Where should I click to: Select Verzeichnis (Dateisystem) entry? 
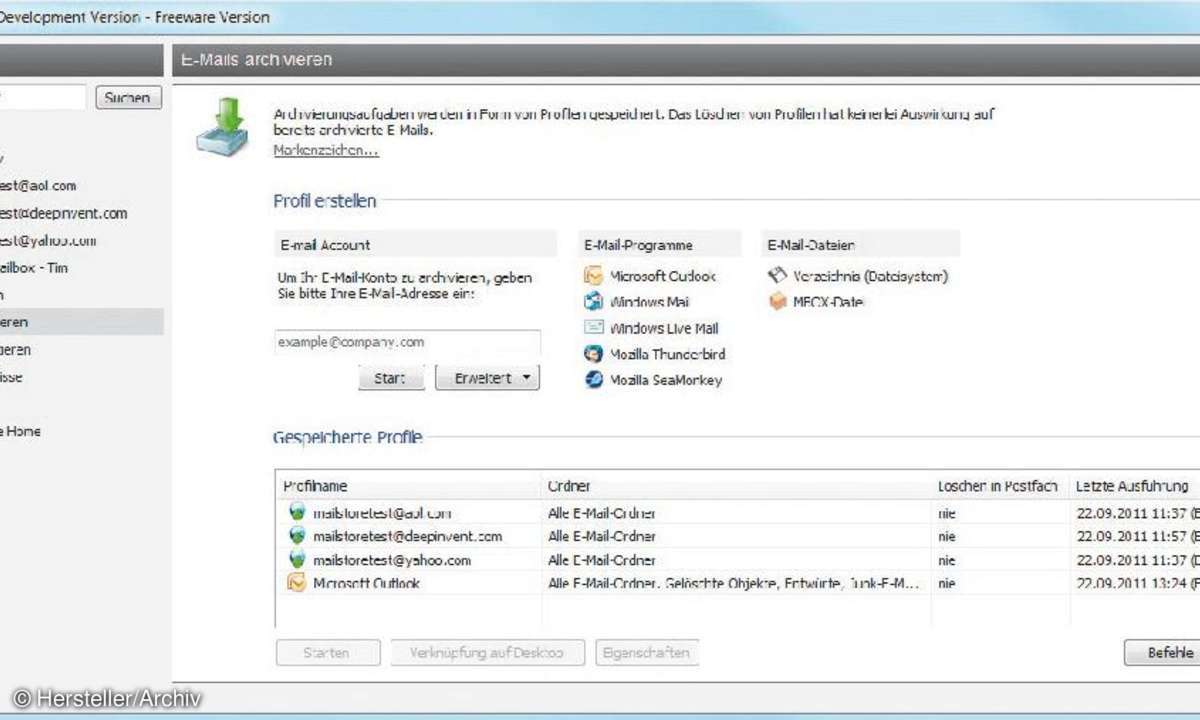(870, 276)
